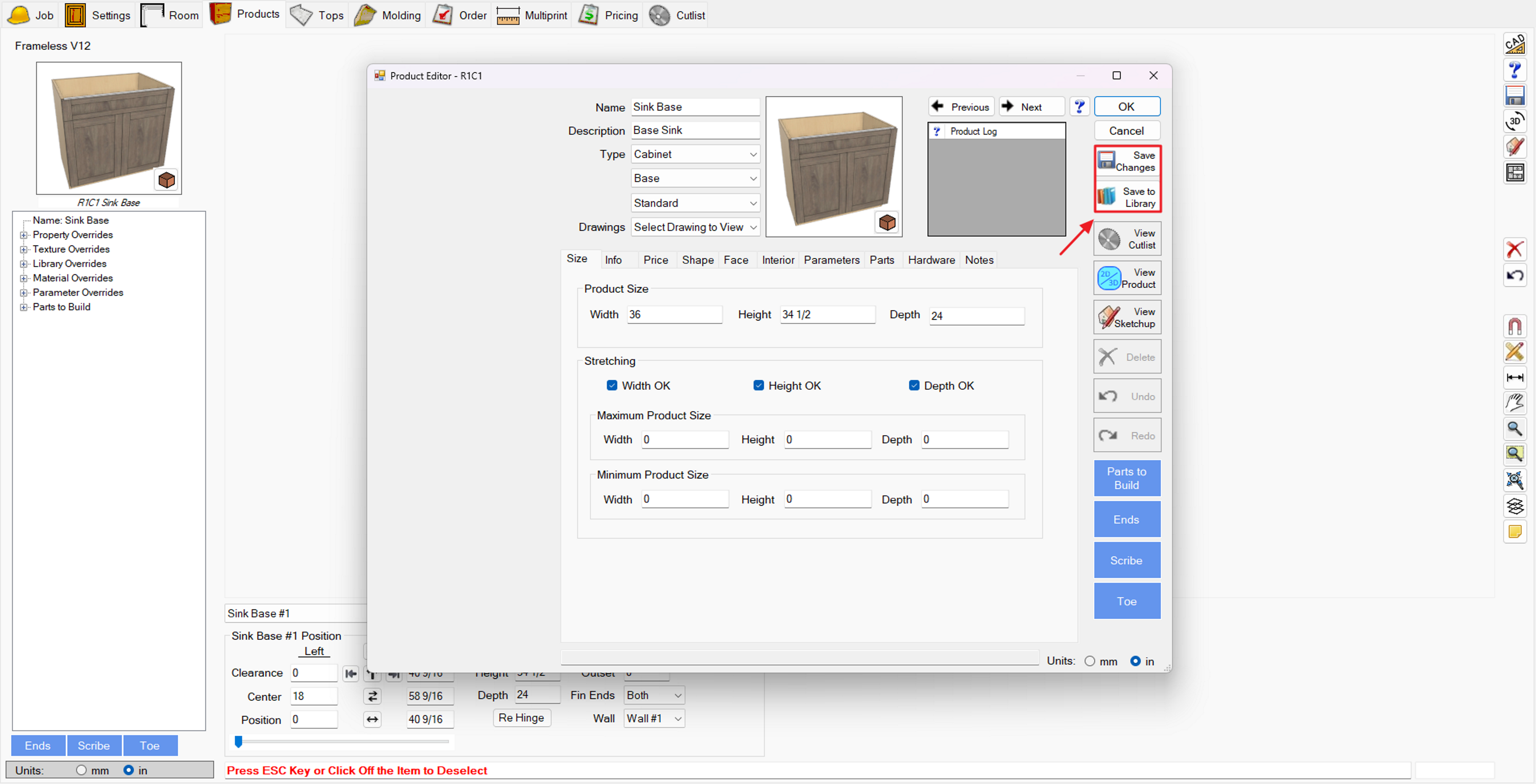
Task: Toggle the Depth OK checkbox
Action: (x=914, y=386)
